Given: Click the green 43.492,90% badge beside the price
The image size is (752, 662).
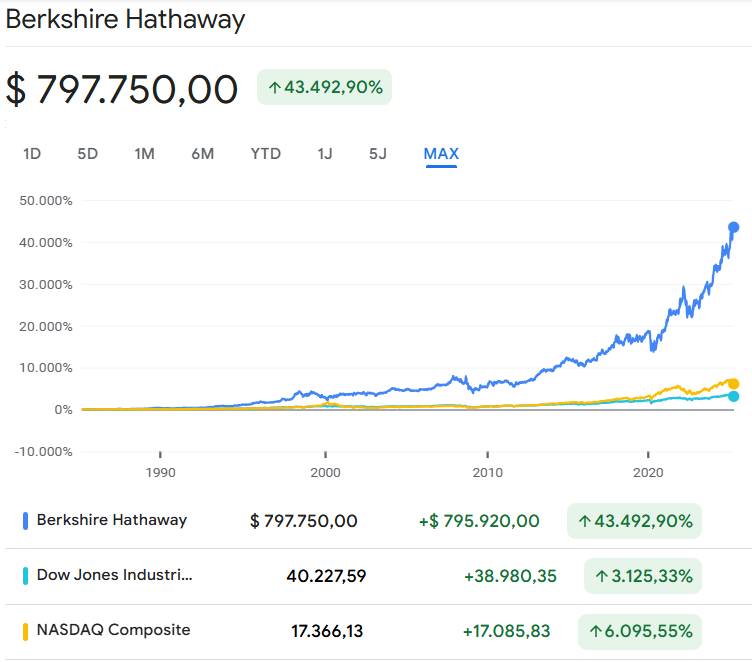Looking at the screenshot, I should (325, 87).
